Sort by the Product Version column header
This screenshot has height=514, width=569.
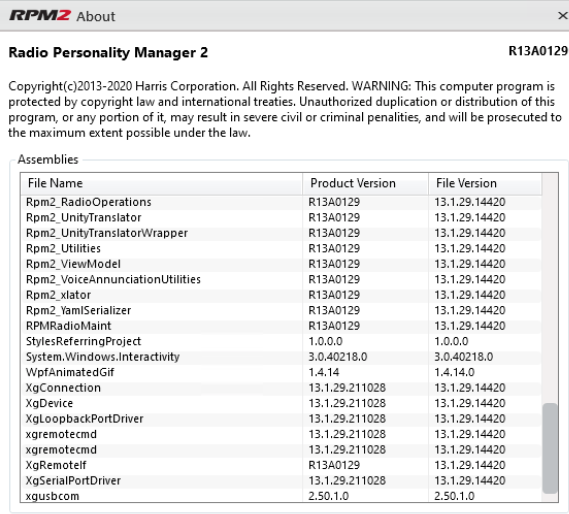coord(365,183)
